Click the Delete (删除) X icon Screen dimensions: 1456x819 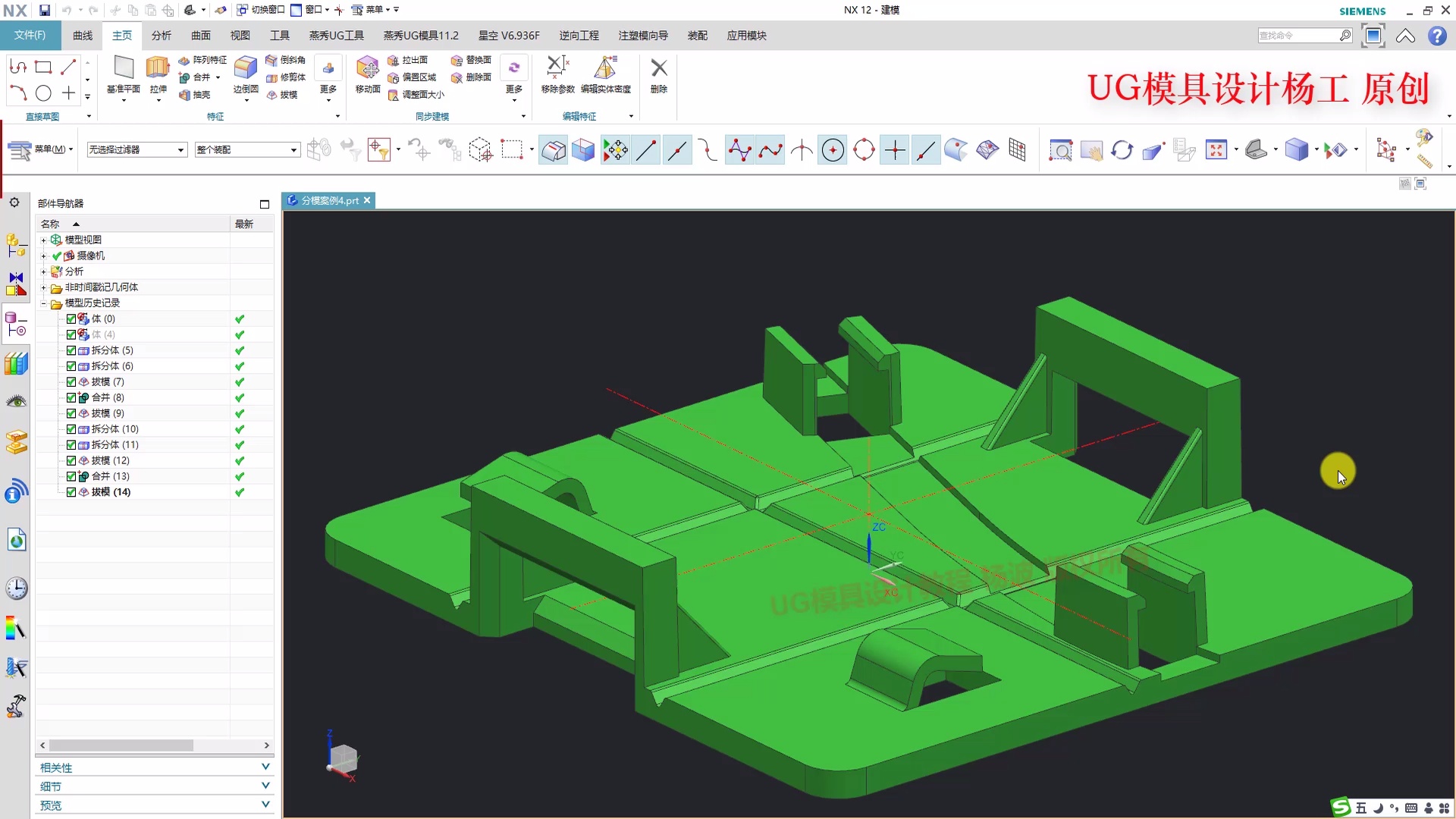[659, 68]
